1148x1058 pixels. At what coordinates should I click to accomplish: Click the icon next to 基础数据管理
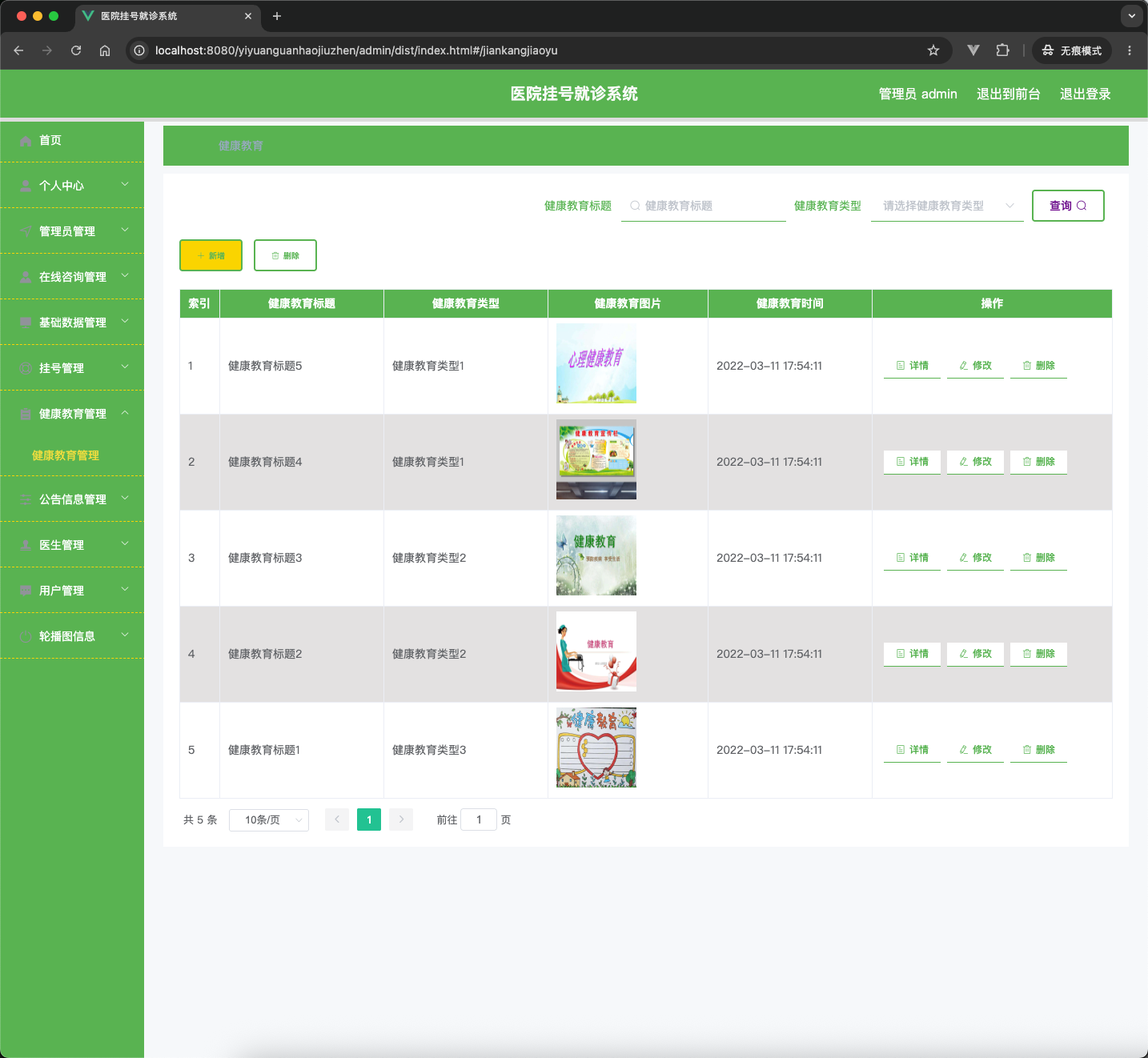tap(26, 323)
